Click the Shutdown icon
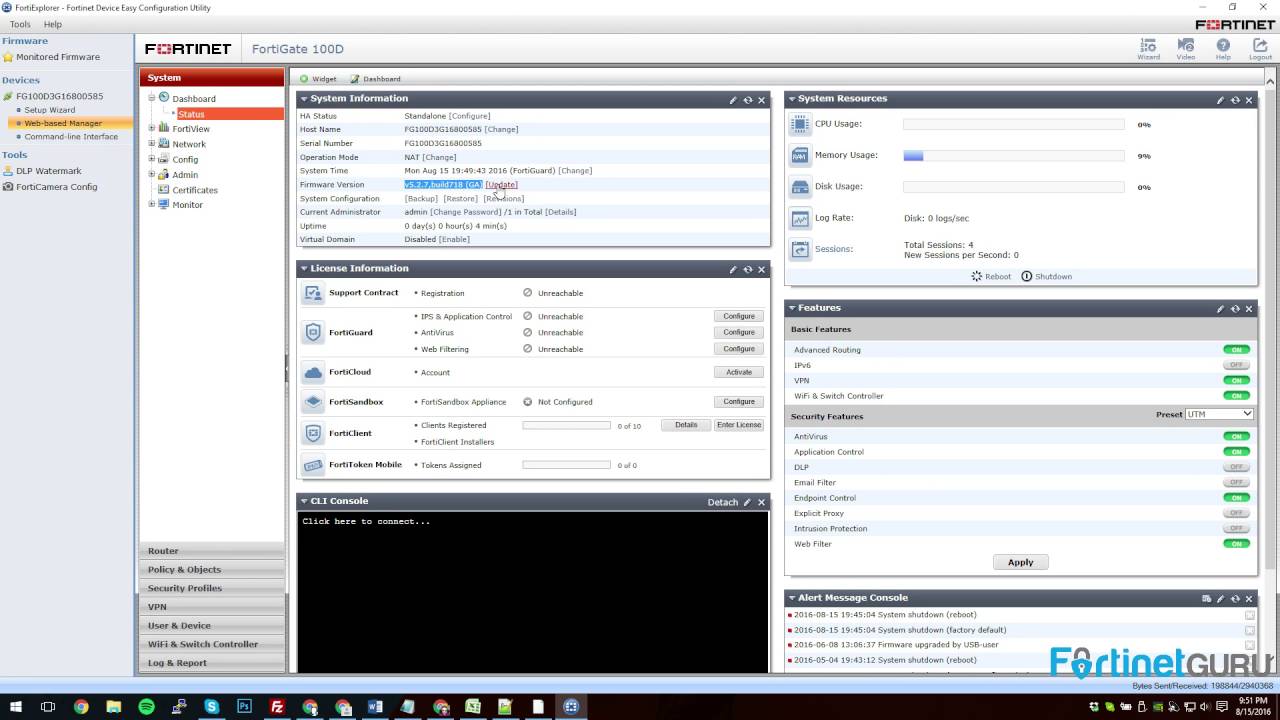This screenshot has height=720, width=1280. click(x=1027, y=276)
